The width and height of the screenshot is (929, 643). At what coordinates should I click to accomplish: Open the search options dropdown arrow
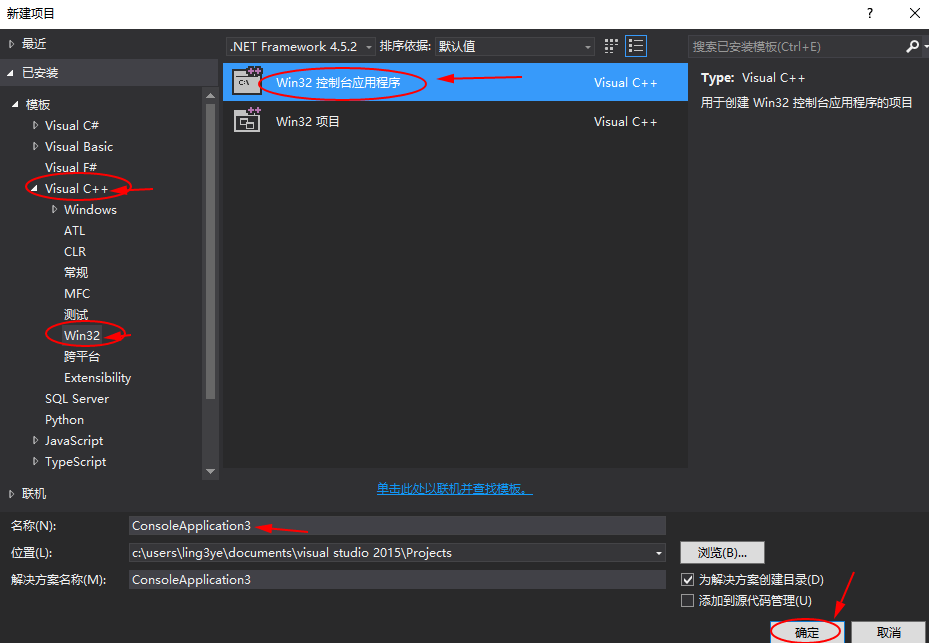pos(924,46)
